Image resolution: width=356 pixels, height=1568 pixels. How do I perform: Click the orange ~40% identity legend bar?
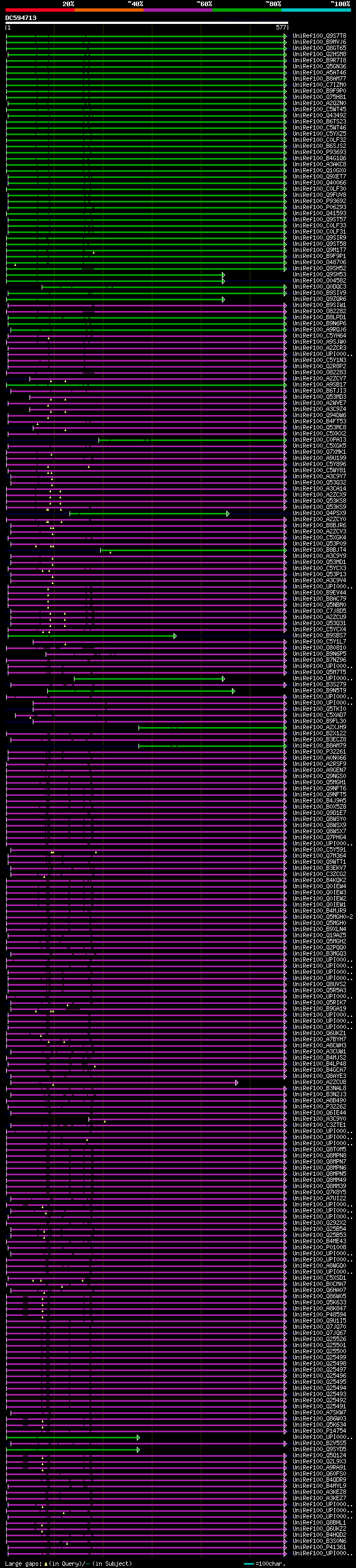pyautogui.click(x=109, y=10)
